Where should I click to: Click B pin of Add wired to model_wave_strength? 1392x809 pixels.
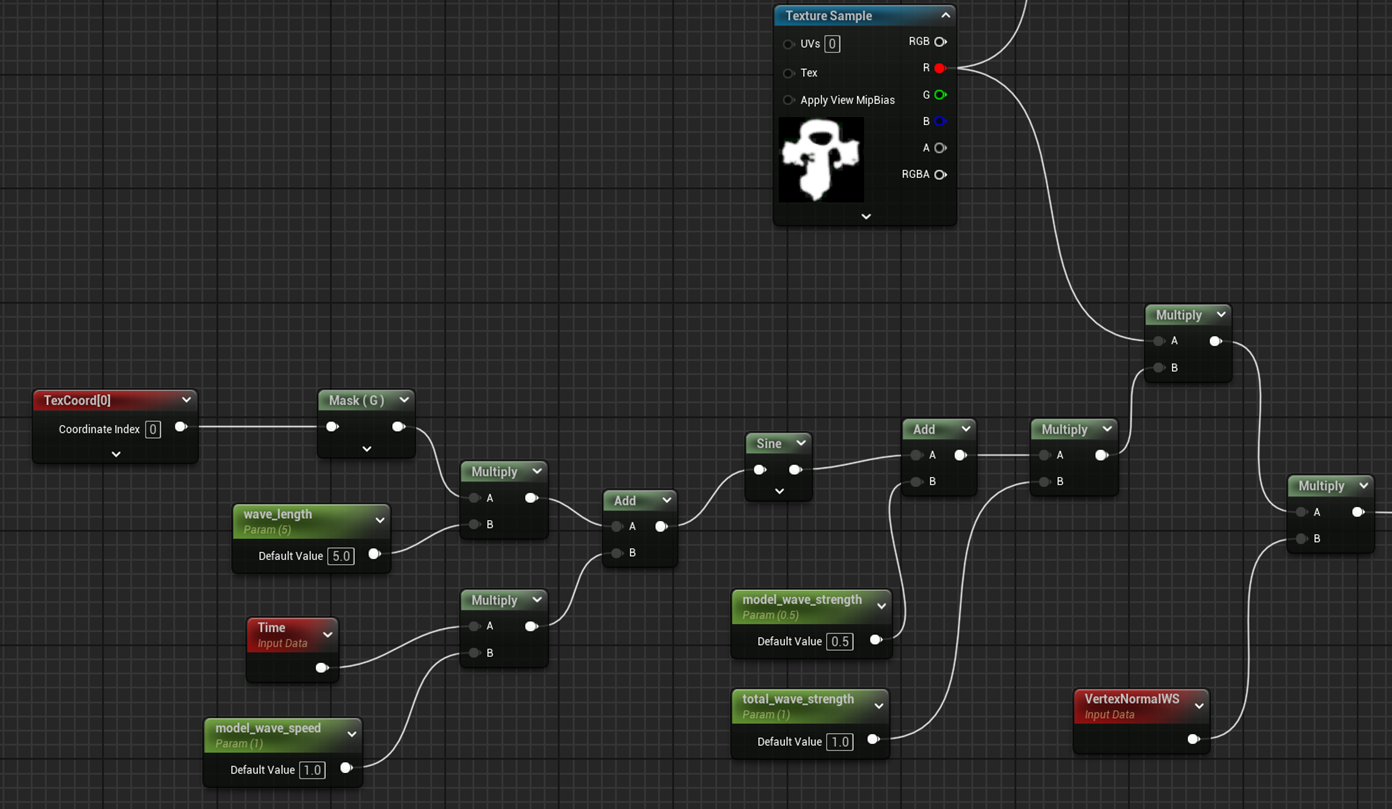click(x=916, y=482)
